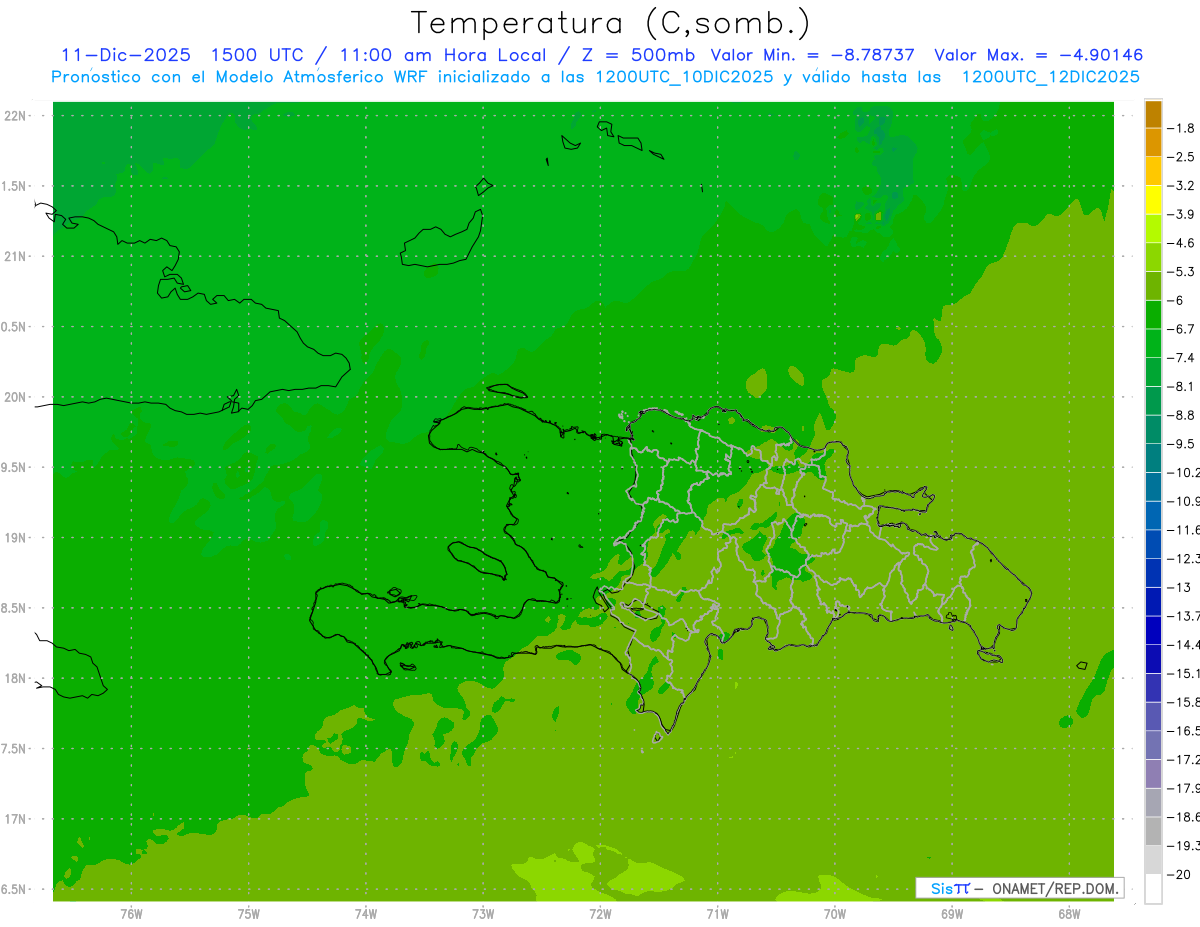Click the gray legend swatch near -18.6
Viewport: 1200px width, 927px height.
pos(1153,802)
